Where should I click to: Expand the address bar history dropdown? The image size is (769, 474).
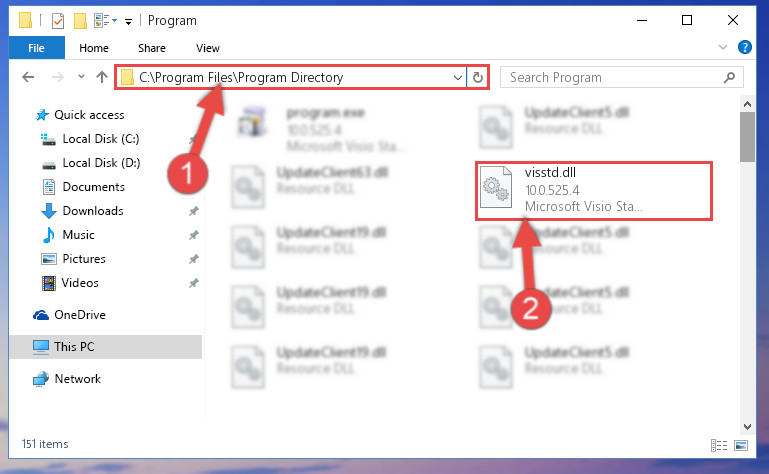(457, 78)
